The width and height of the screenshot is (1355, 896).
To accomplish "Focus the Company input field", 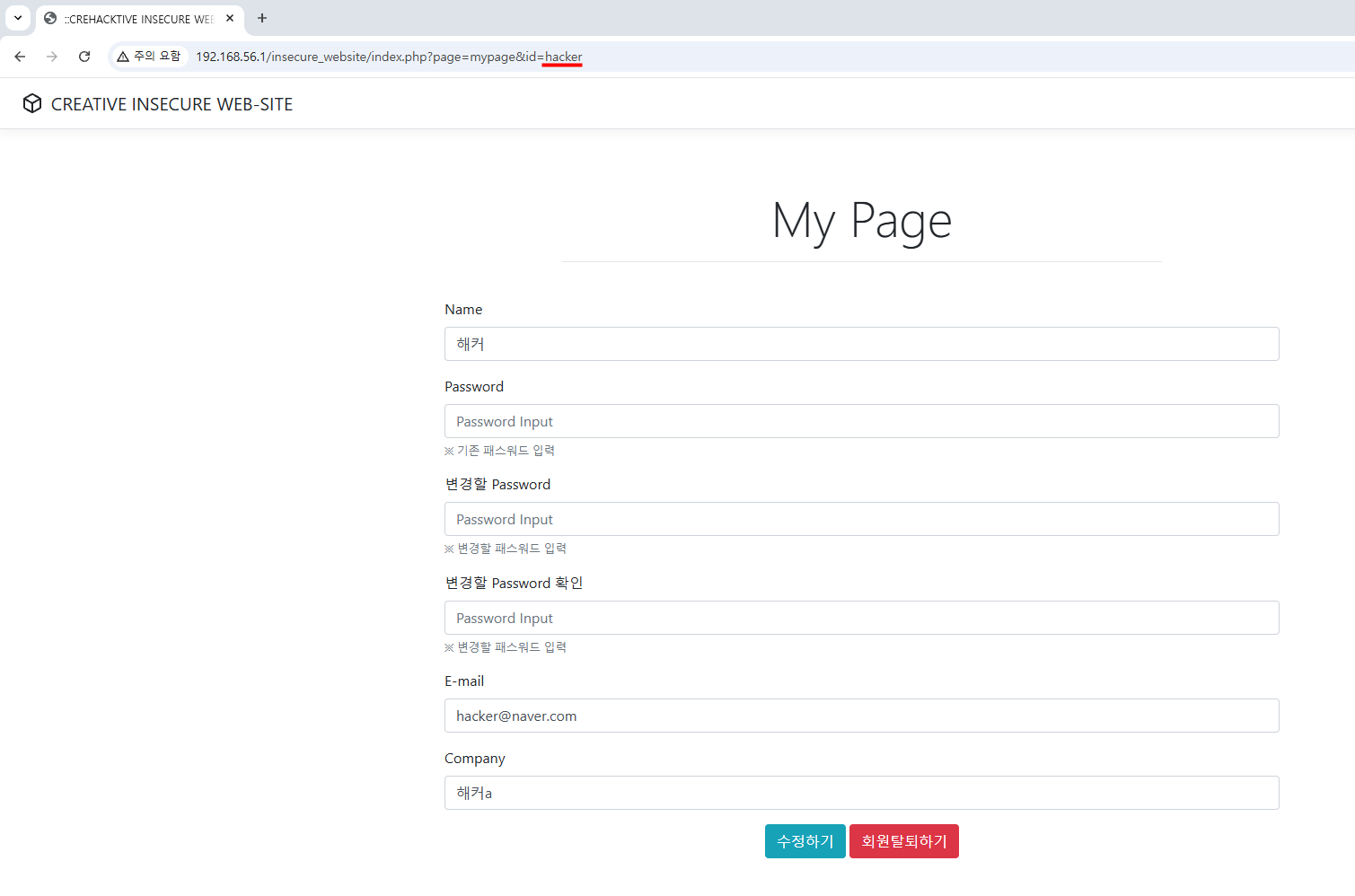I will click(x=861, y=793).
